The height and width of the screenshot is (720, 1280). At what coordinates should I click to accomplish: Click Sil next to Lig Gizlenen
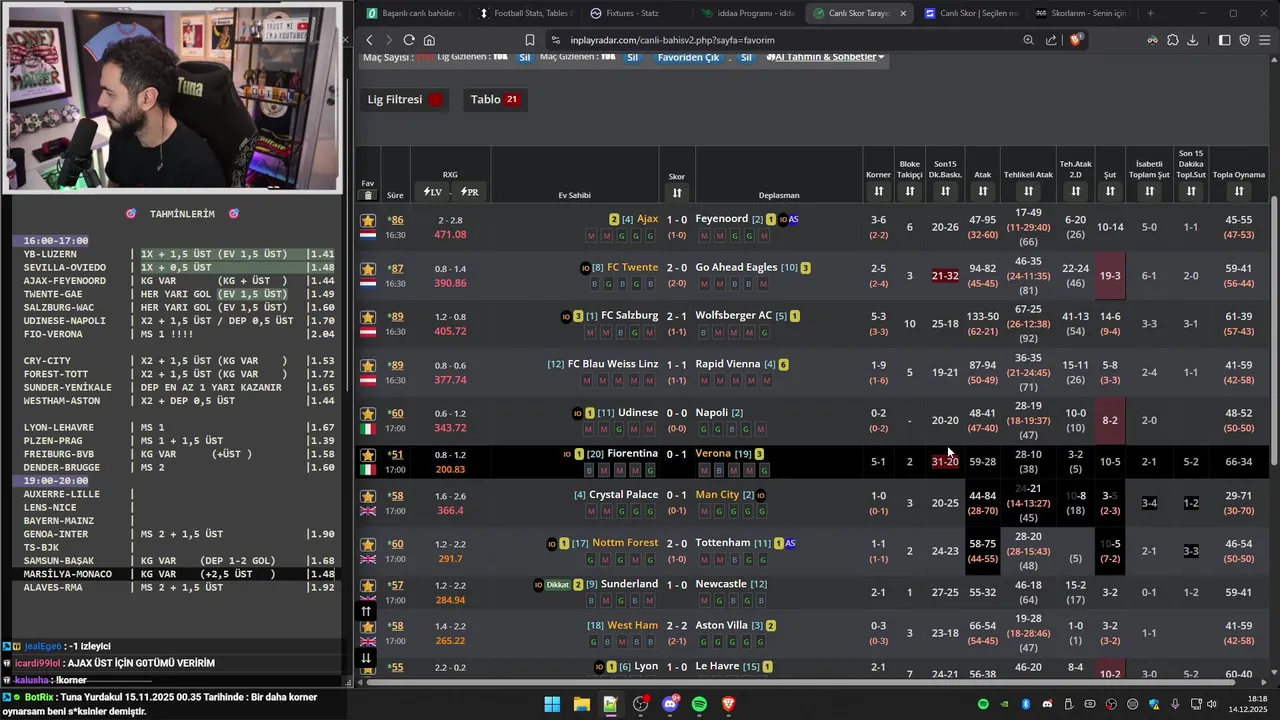click(524, 57)
